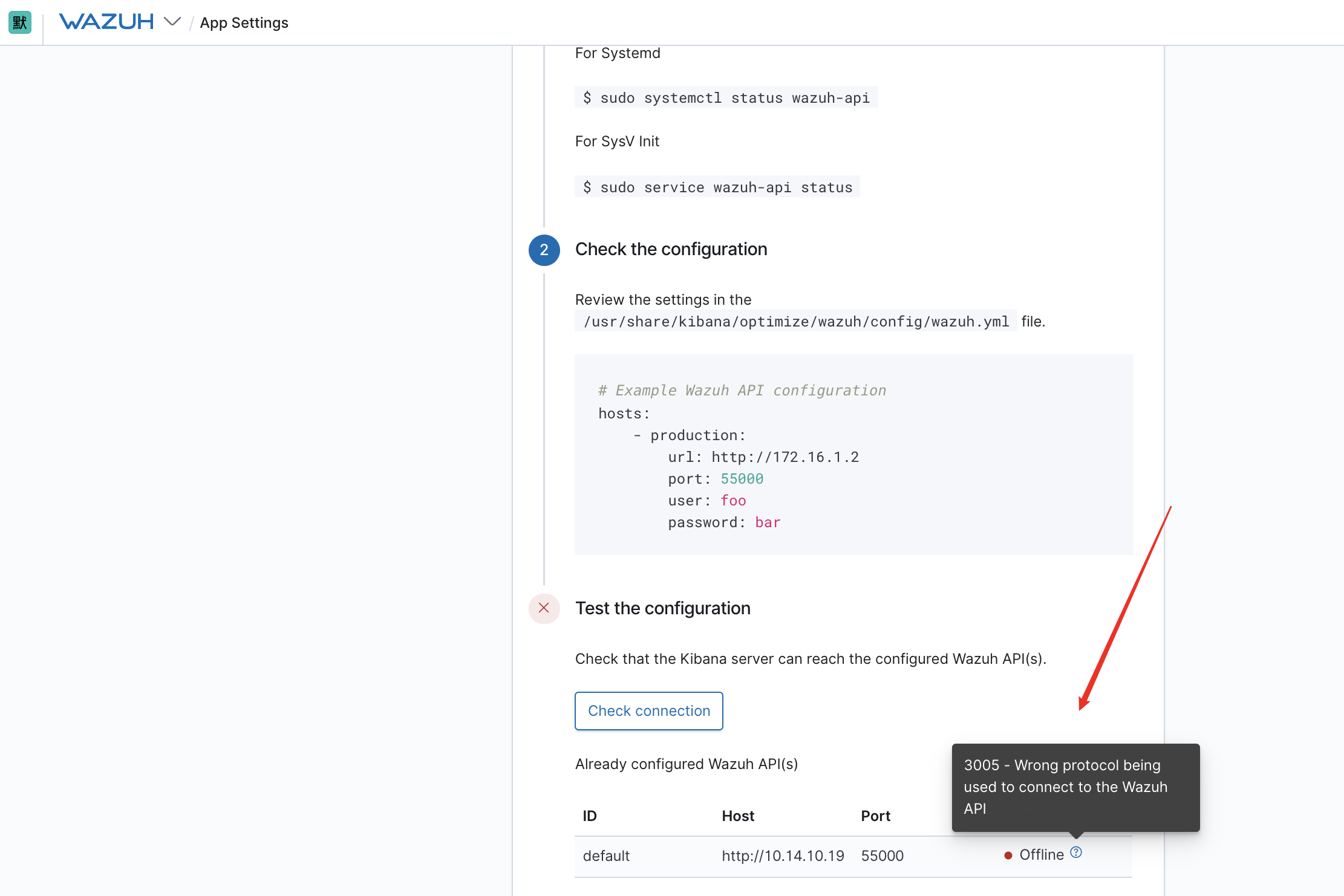Click the step 2 numbered badge
The width and height of the screenshot is (1344, 896).
[x=544, y=250]
